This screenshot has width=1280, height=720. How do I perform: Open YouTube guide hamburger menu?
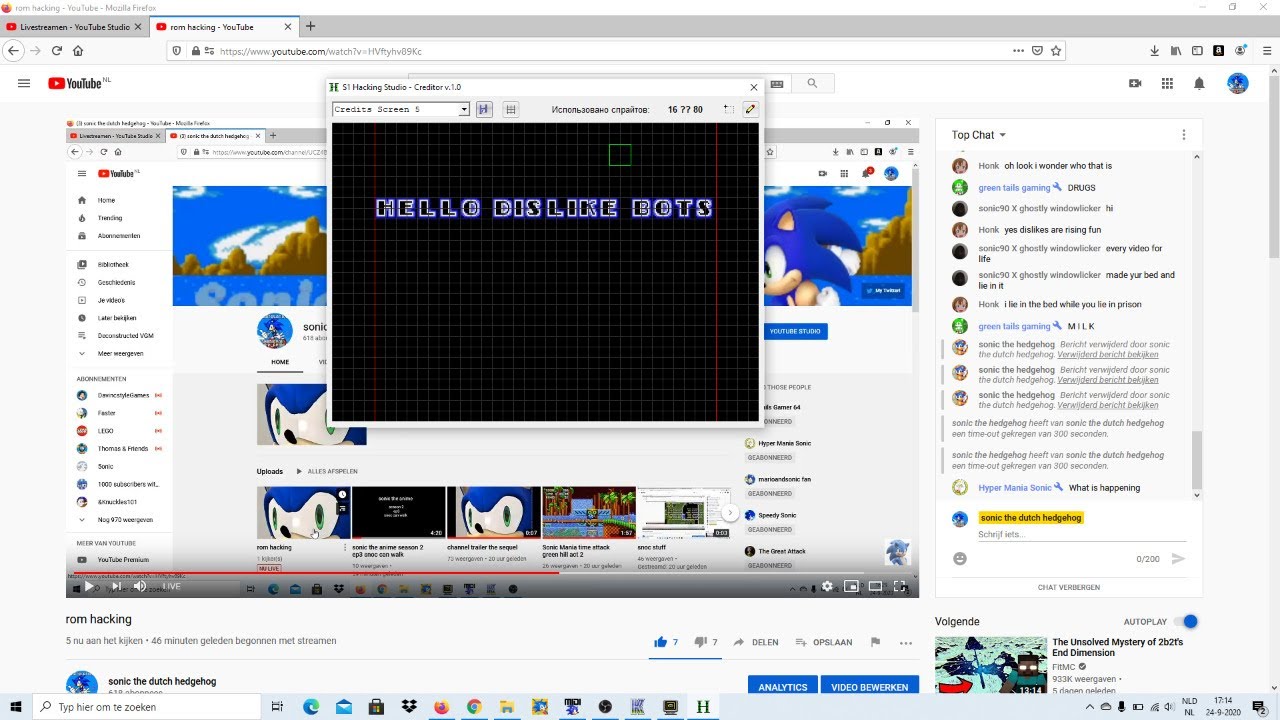click(x=24, y=83)
